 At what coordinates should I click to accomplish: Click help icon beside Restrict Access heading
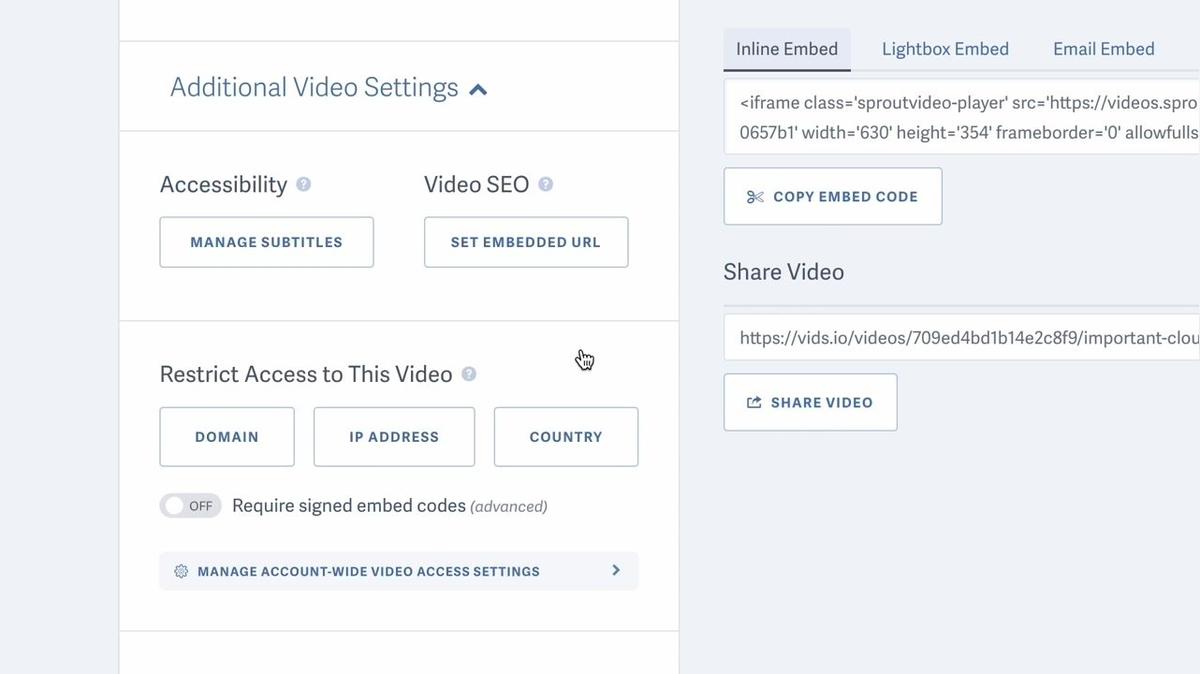[x=469, y=374]
